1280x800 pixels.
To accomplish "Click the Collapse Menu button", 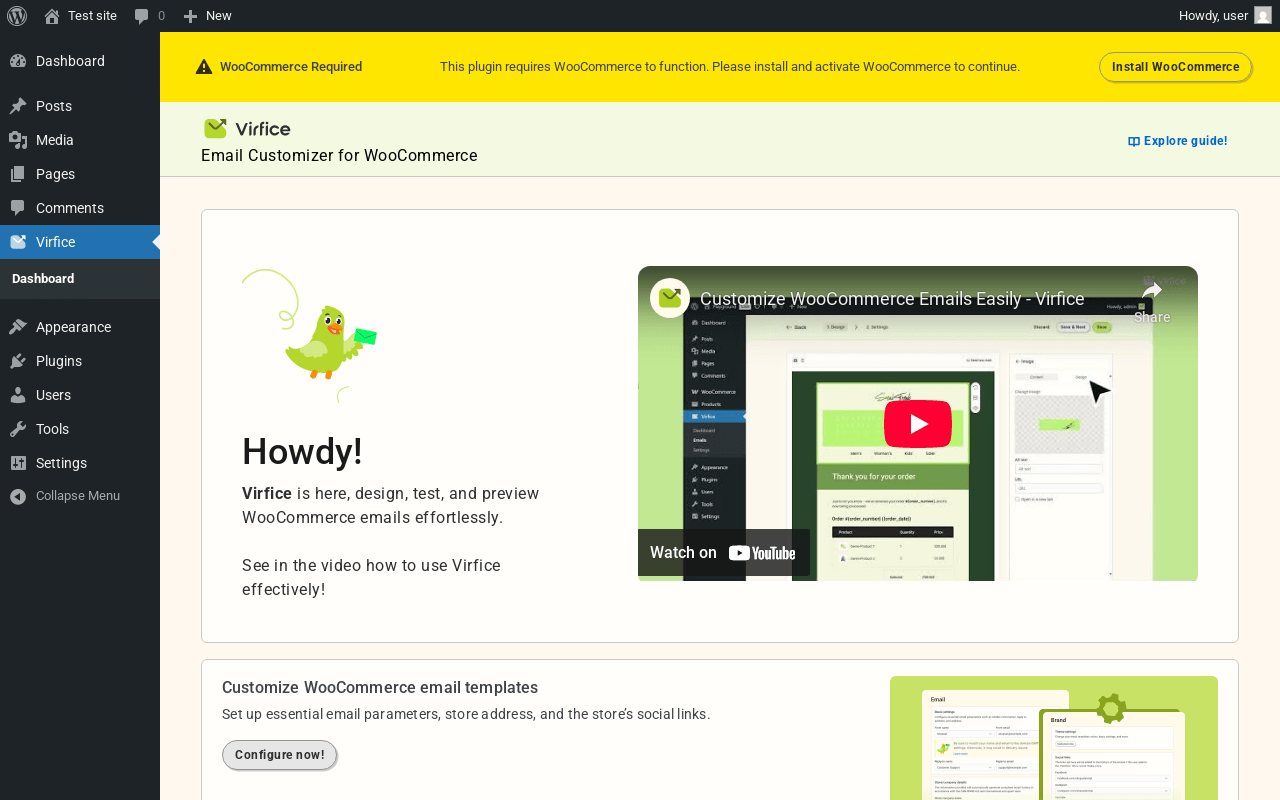I will click(x=80, y=496).
